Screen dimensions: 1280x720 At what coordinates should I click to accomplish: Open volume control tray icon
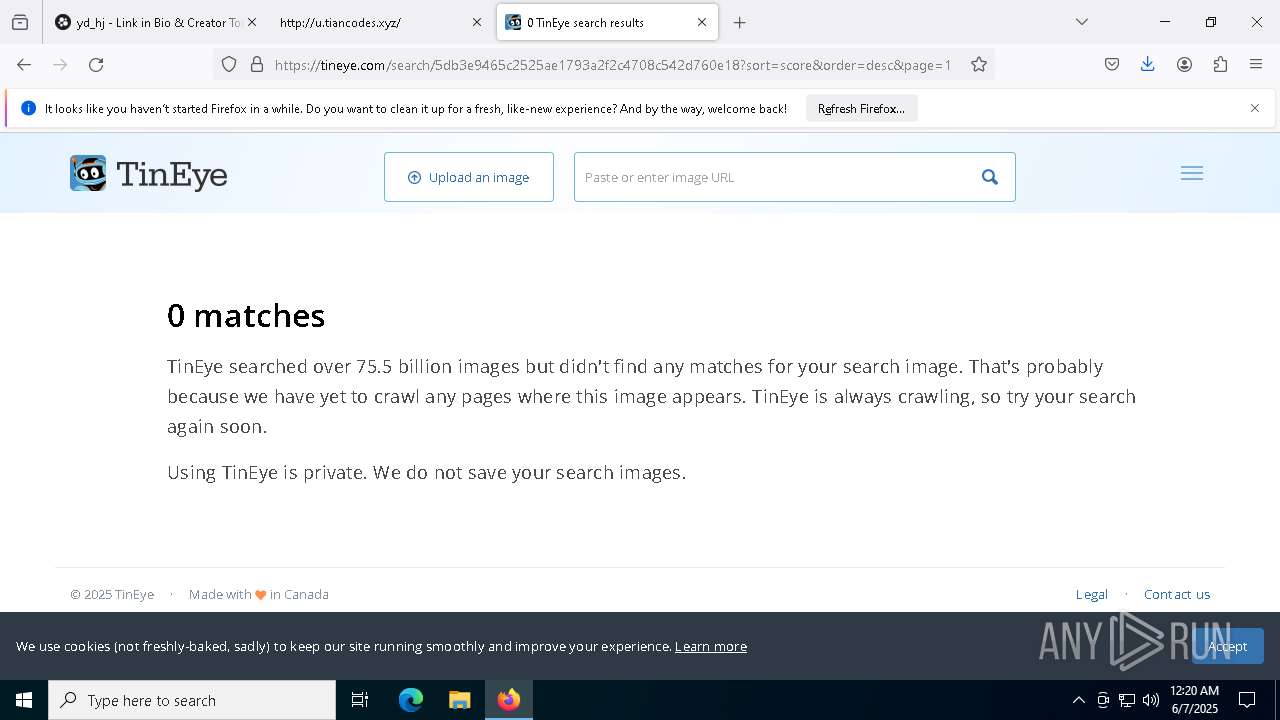click(x=1151, y=700)
